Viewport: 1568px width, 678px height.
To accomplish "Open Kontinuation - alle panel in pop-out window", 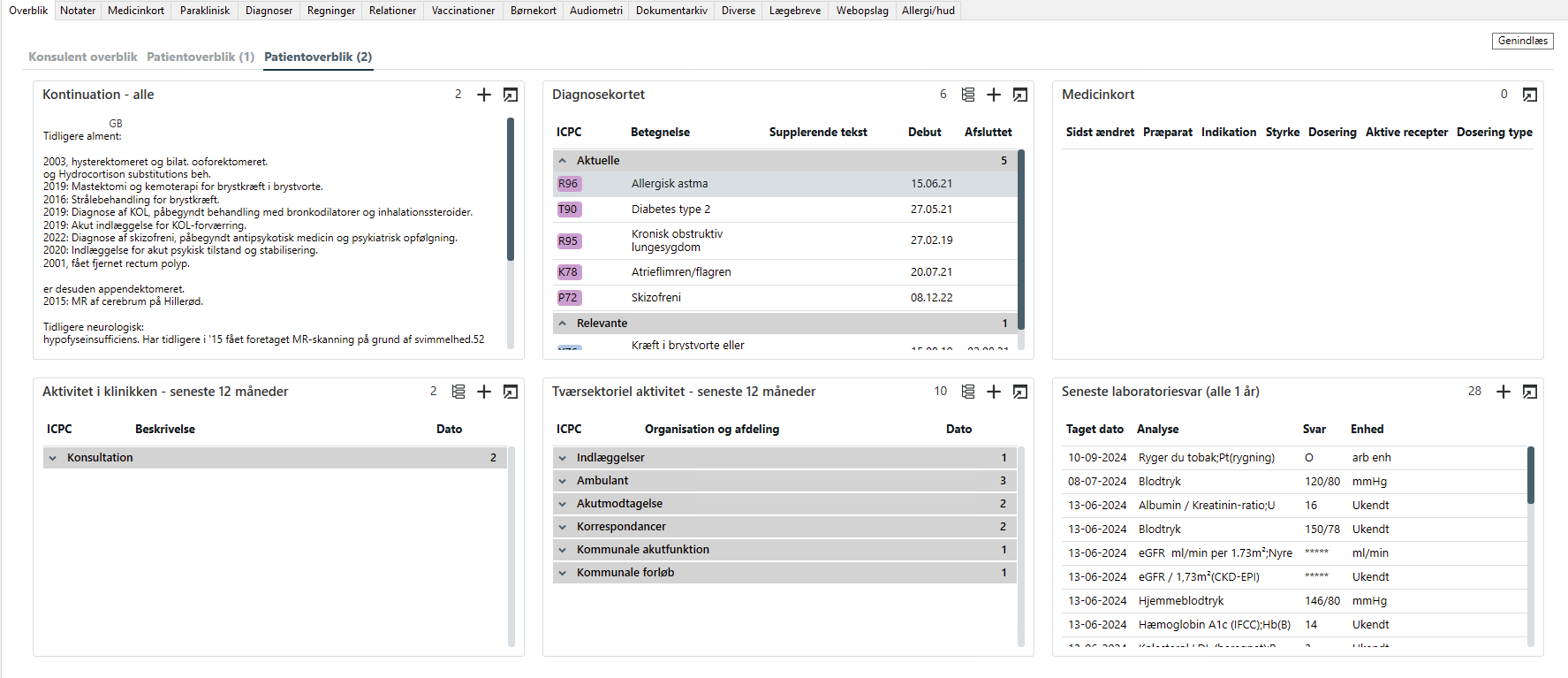I will click(511, 95).
